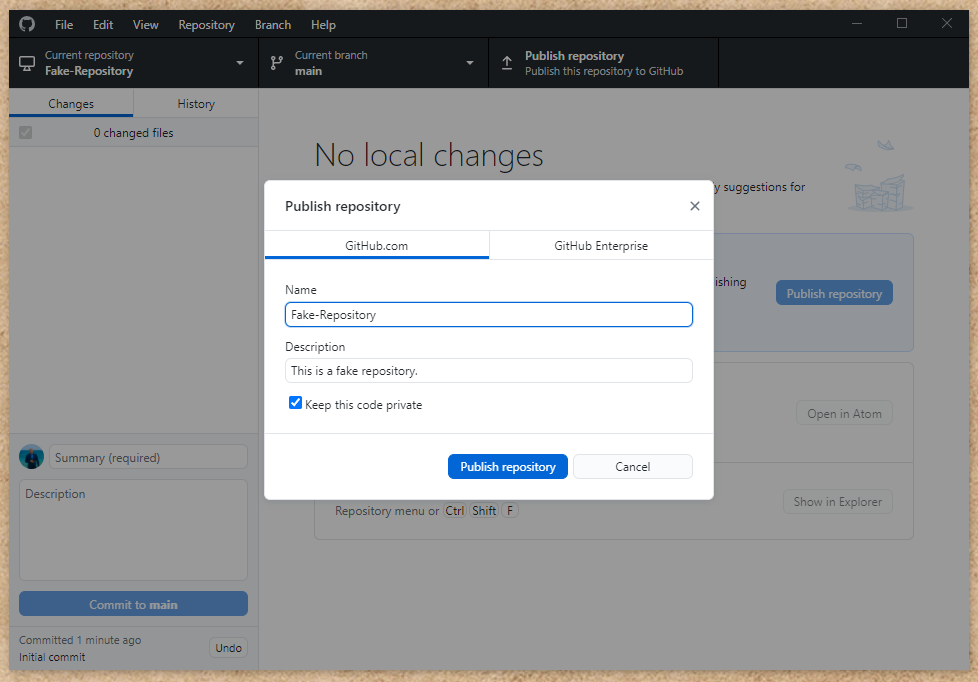Click the '0 changed files' text
Image resolution: width=978 pixels, height=682 pixels.
133,133
